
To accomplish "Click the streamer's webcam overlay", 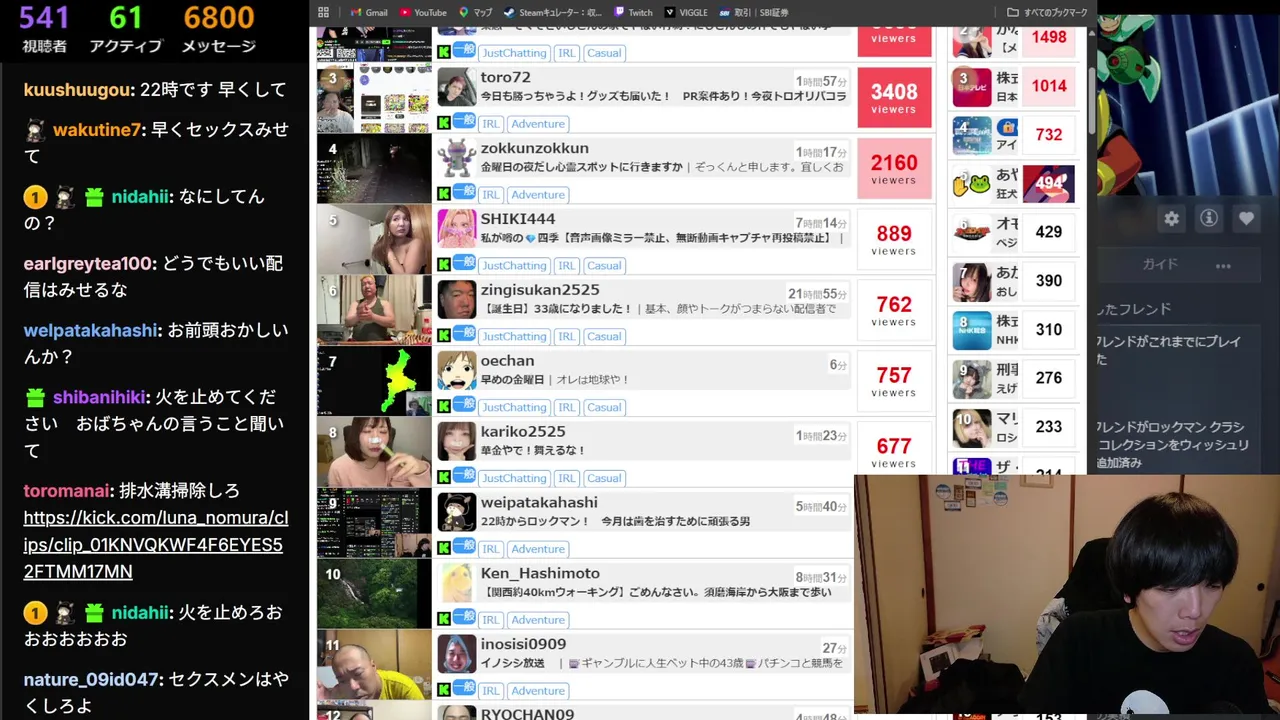I will pos(1067,597).
